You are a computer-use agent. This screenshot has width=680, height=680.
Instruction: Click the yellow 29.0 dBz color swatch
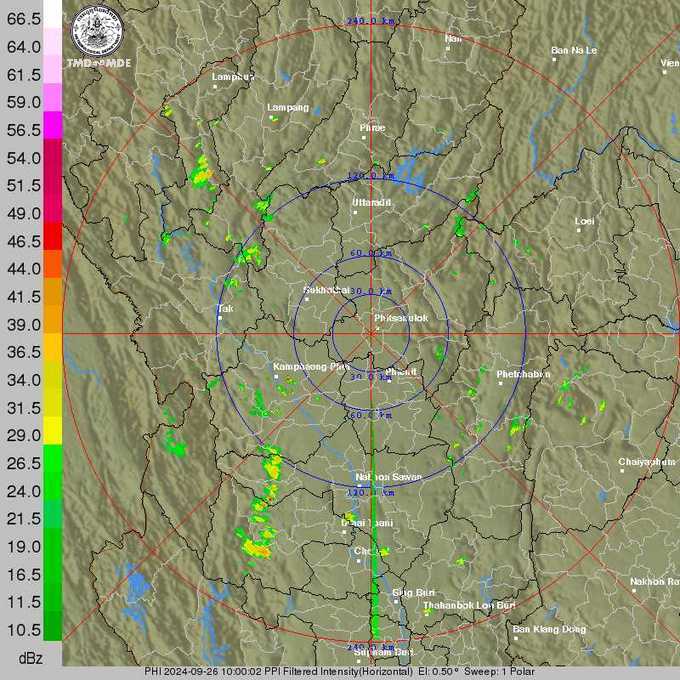[52, 430]
